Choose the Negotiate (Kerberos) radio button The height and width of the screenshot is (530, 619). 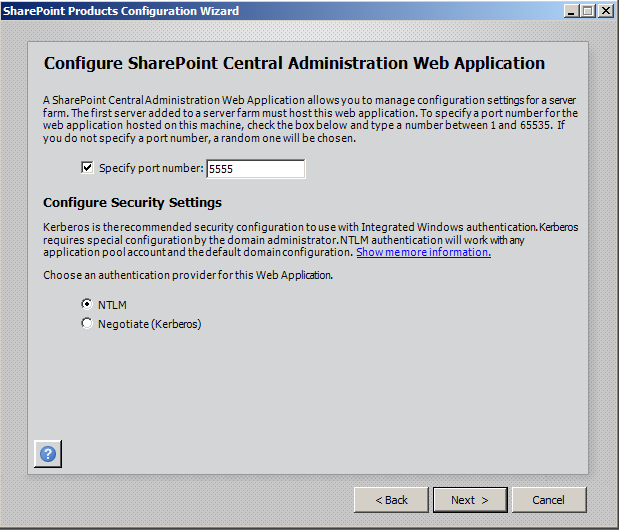tap(87, 323)
